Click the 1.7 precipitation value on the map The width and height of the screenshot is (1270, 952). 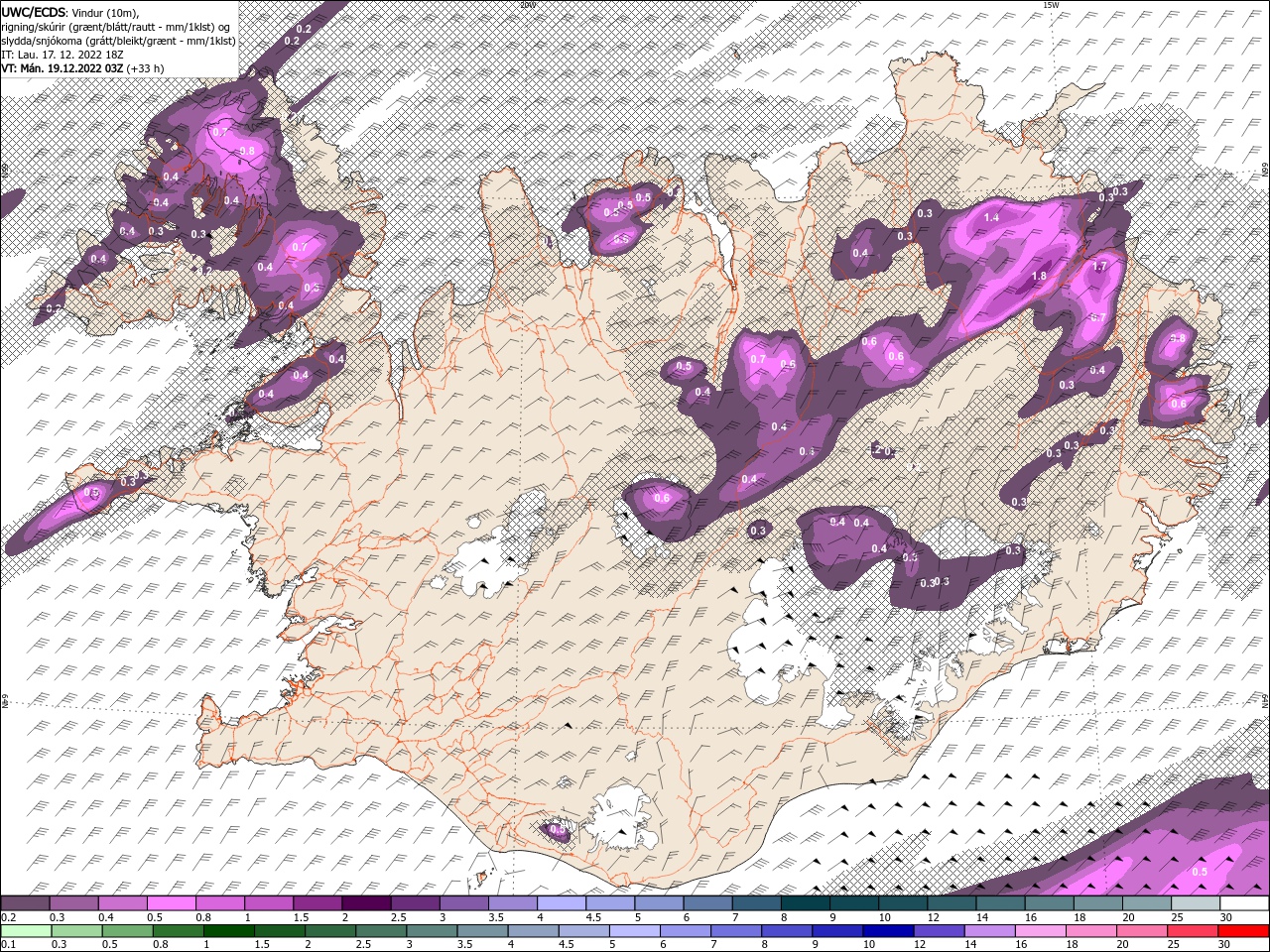(1099, 267)
